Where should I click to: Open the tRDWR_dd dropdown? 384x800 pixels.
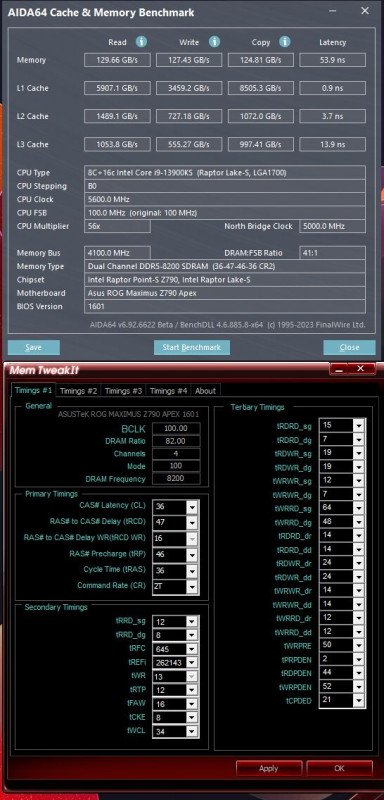(x=359, y=577)
